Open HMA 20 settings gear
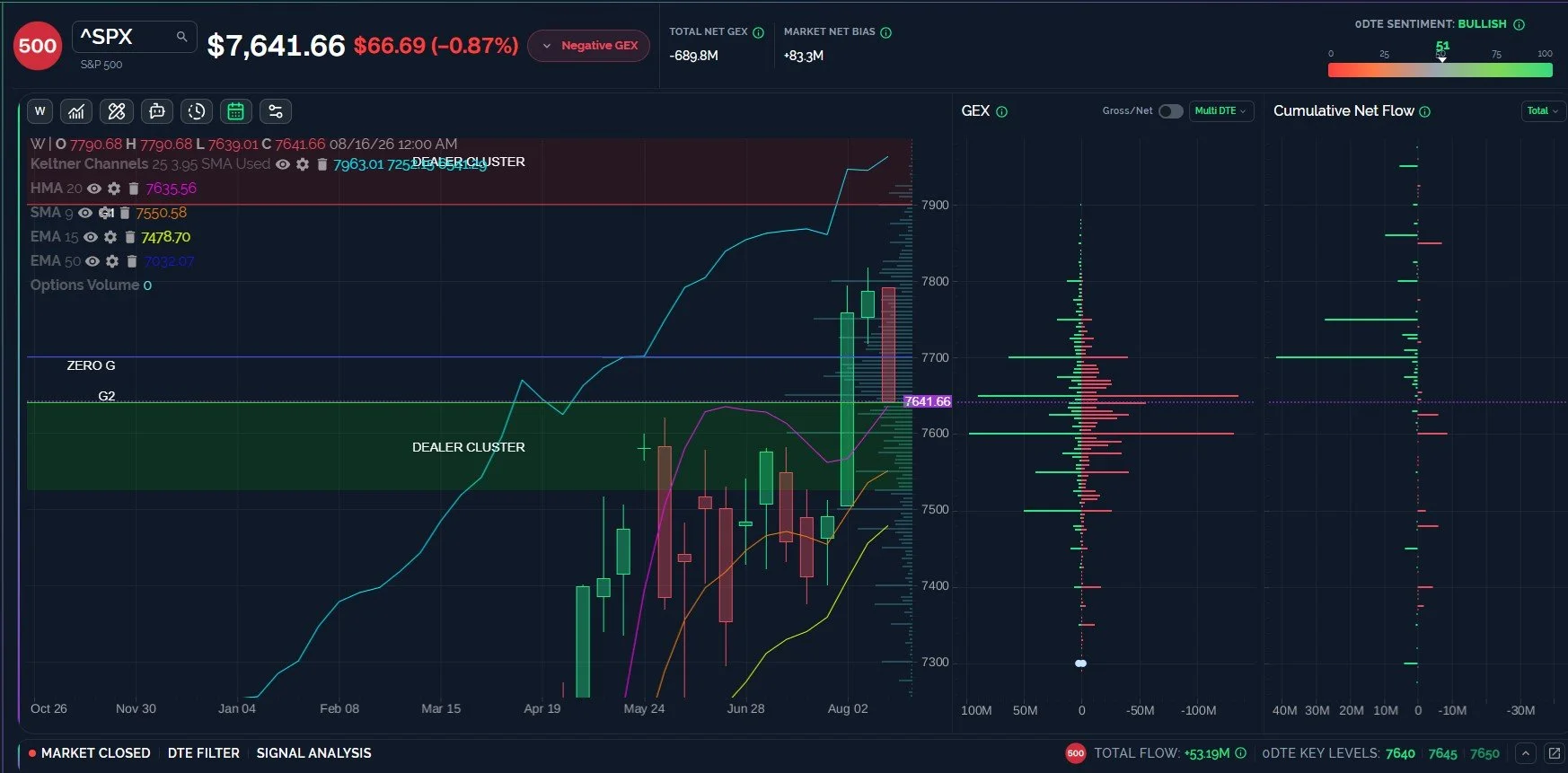Screen dimensions: 1568x773 pyautogui.click(x=114, y=189)
